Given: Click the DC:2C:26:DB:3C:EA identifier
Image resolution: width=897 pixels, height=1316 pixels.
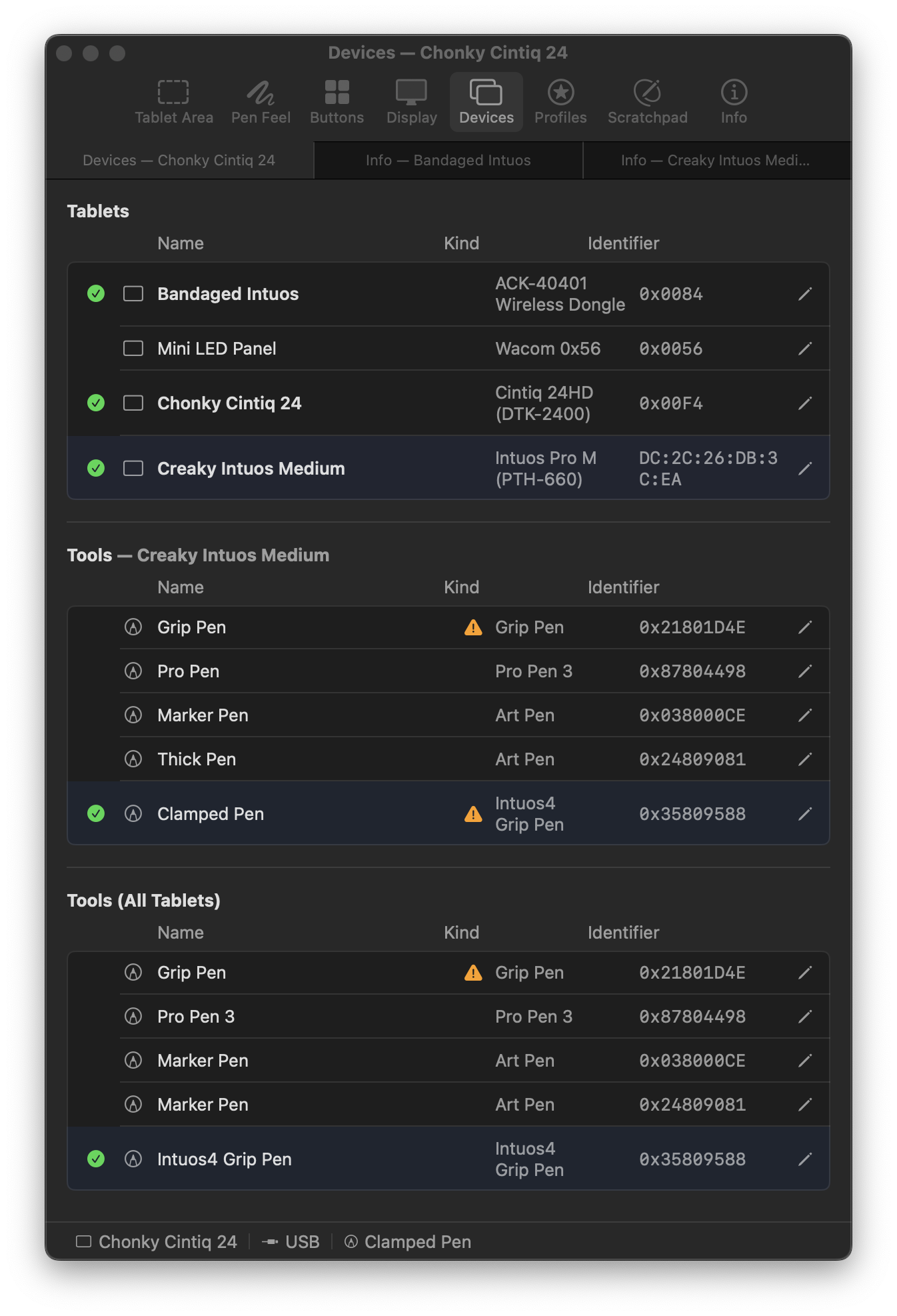Looking at the screenshot, I should (x=708, y=469).
